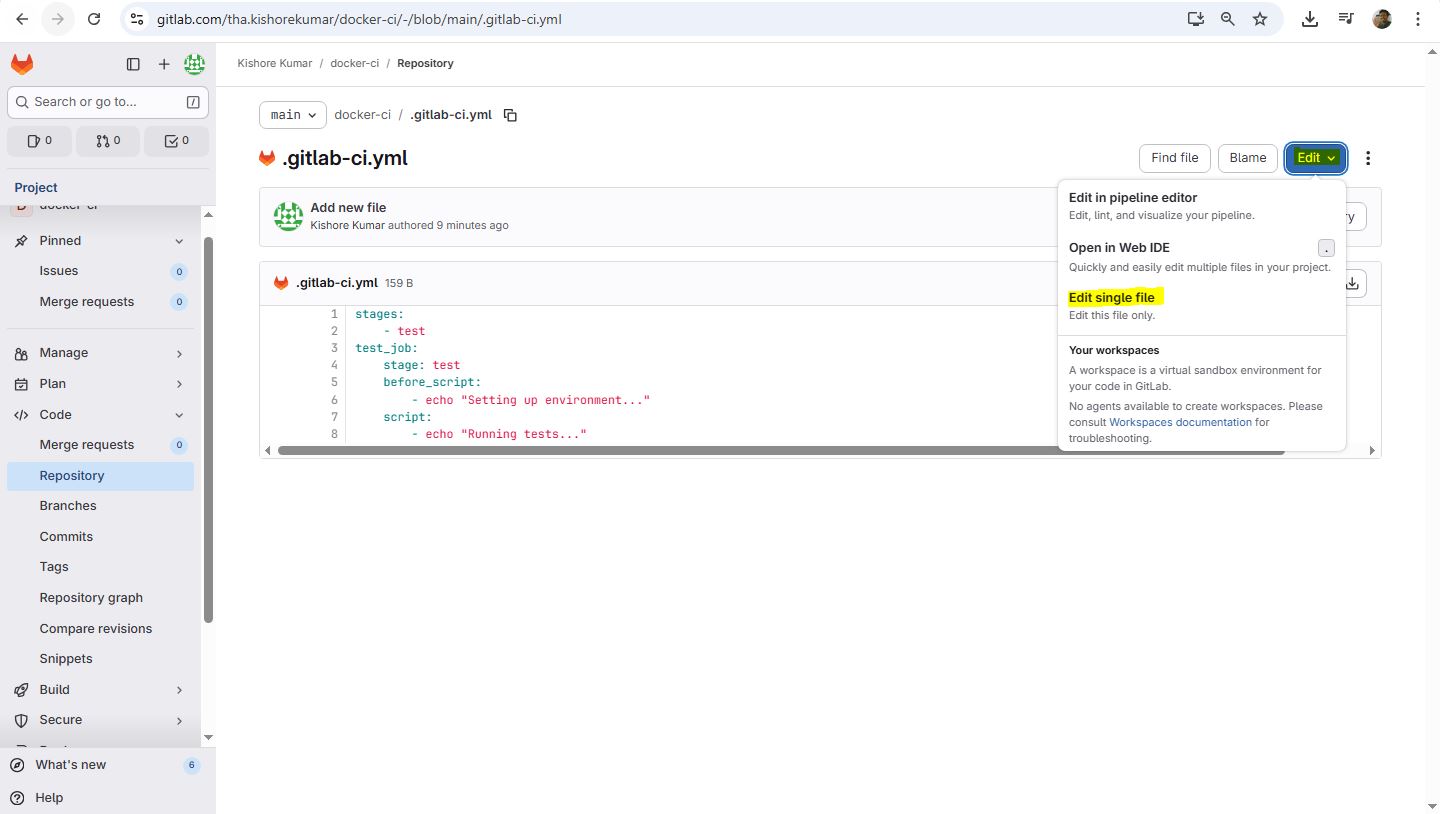The height and width of the screenshot is (814, 1440).
Task: Click the create new plus icon
Action: coord(164,65)
